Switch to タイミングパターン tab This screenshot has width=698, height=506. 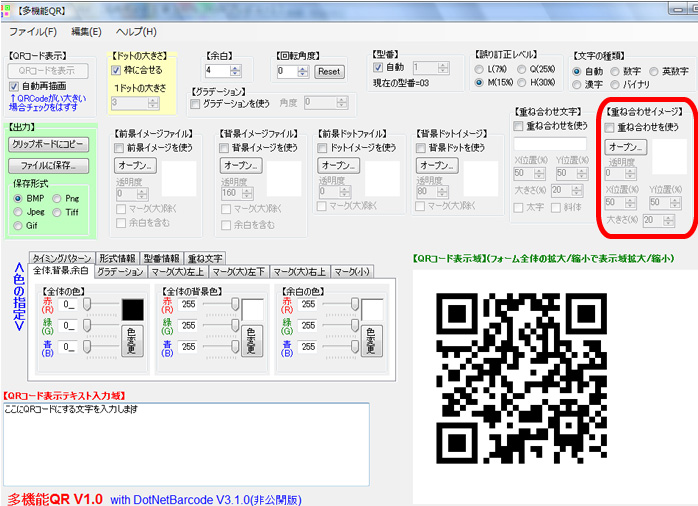tap(62, 259)
